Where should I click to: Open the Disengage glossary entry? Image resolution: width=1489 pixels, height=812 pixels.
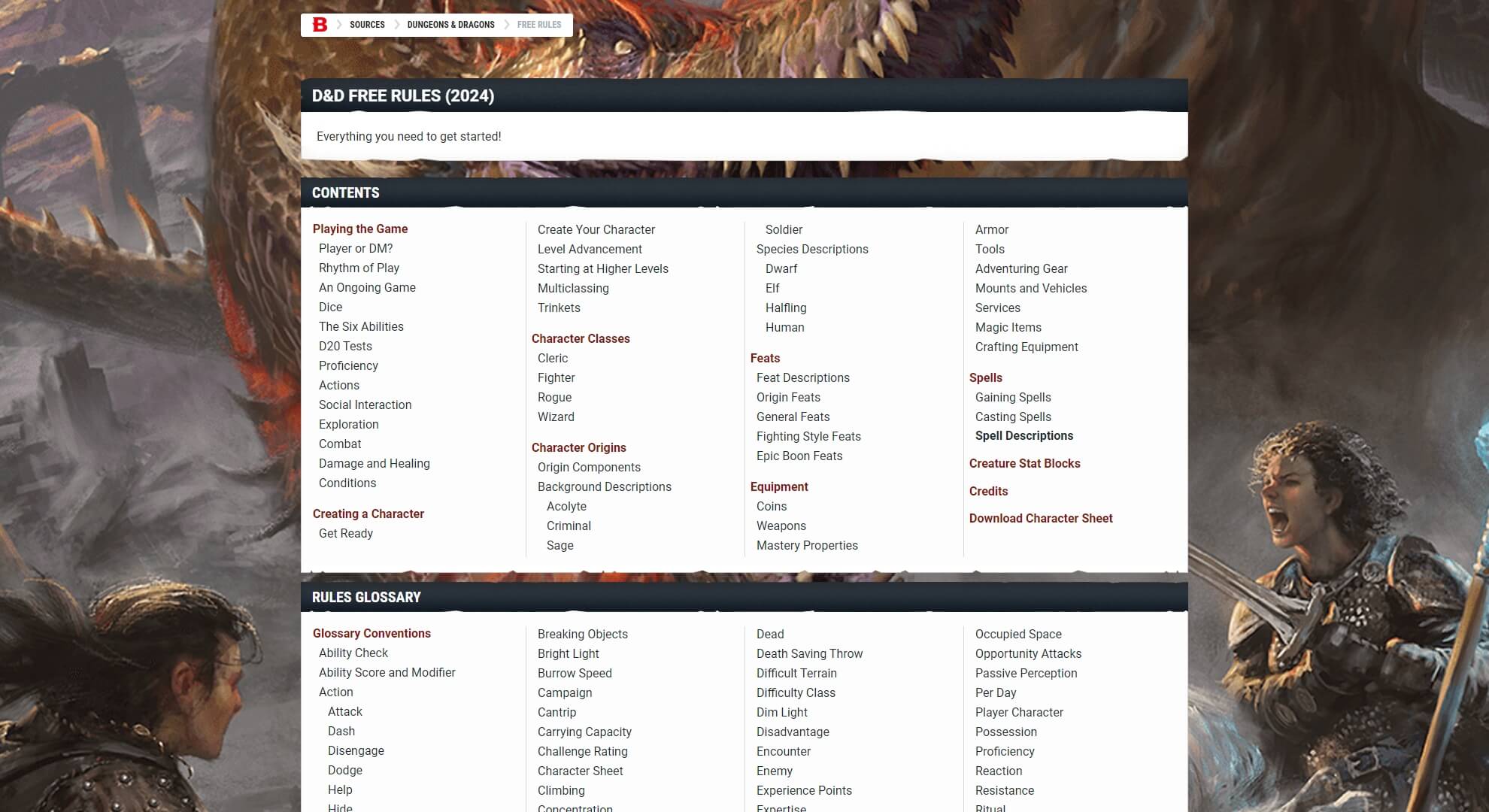coord(356,750)
